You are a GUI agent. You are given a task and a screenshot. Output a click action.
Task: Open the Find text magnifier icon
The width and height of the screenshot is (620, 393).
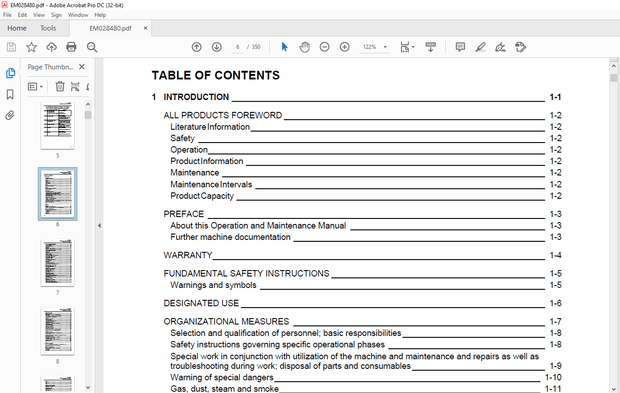point(92,47)
